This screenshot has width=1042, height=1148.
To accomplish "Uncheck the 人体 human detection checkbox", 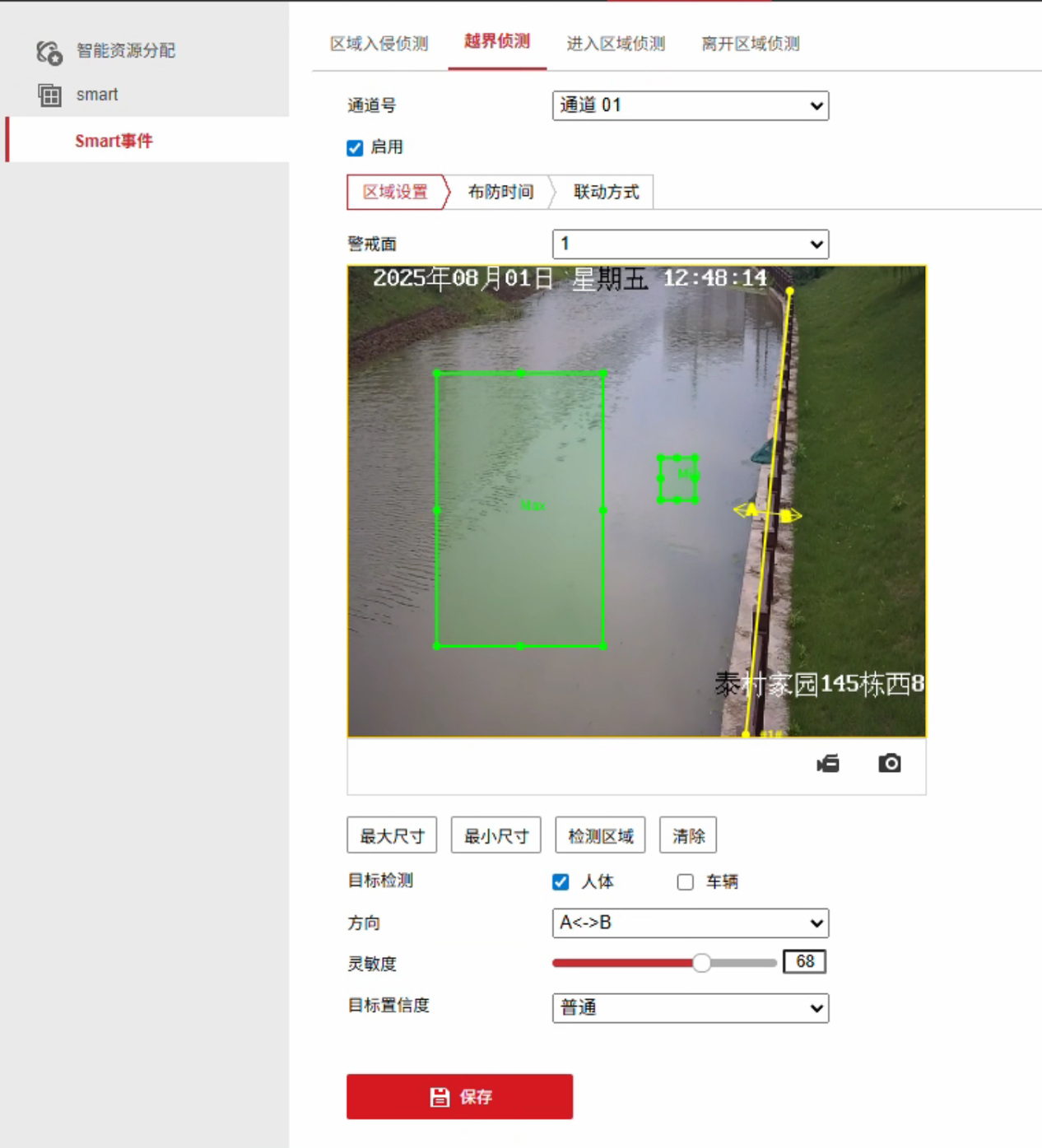I will pyautogui.click(x=561, y=882).
